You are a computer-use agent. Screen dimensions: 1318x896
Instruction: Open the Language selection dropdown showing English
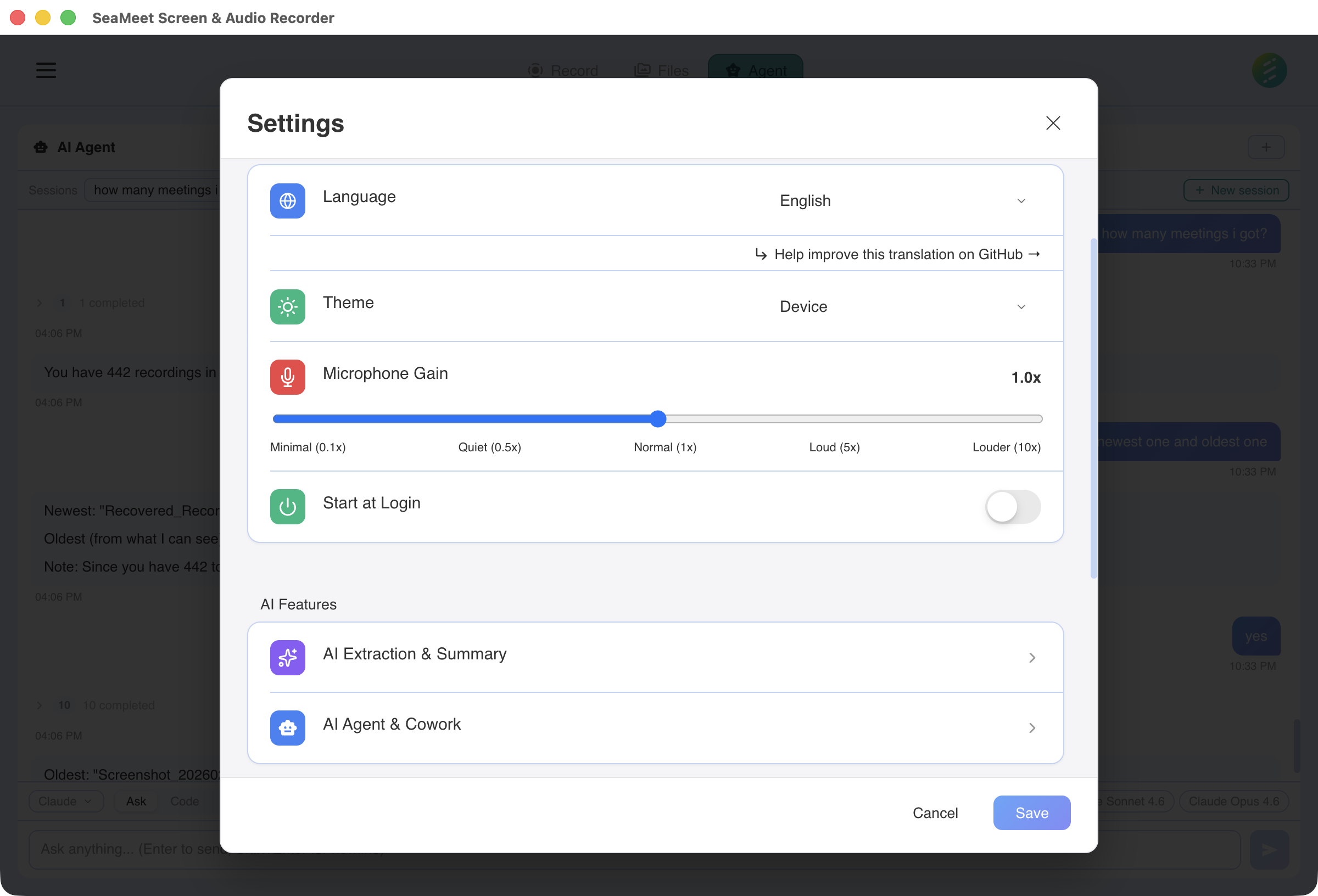pyautogui.click(x=903, y=200)
